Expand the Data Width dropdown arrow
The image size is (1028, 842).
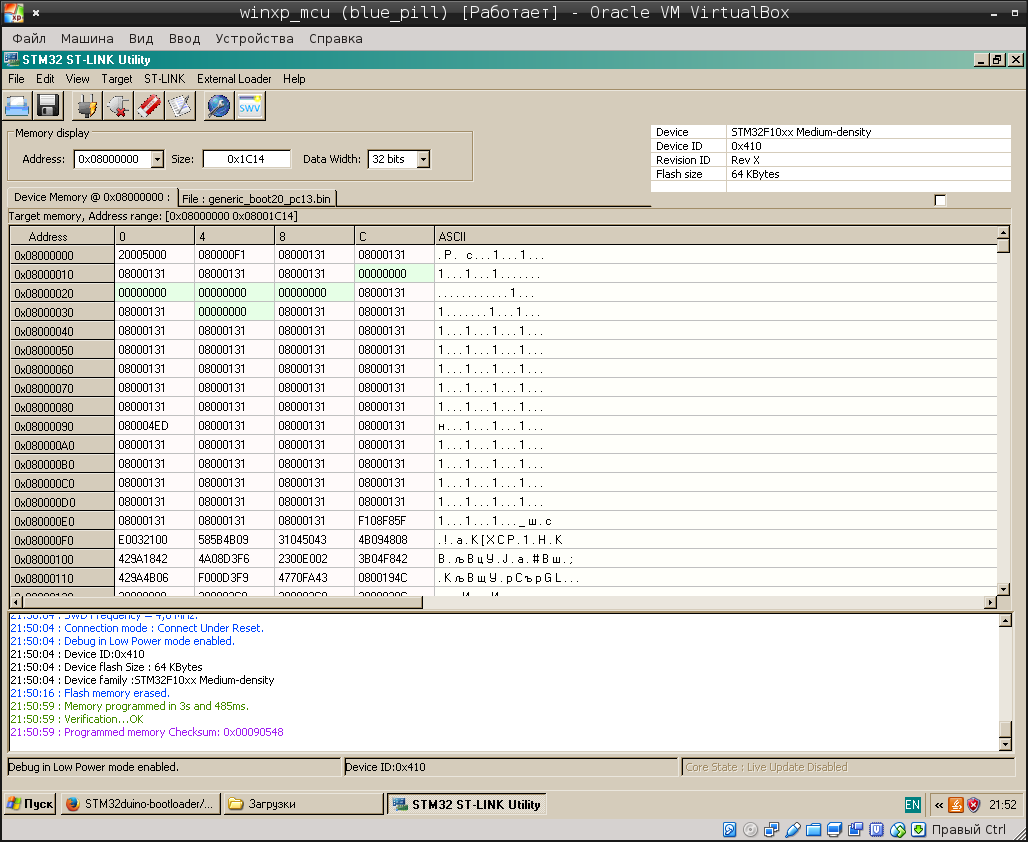click(x=424, y=159)
